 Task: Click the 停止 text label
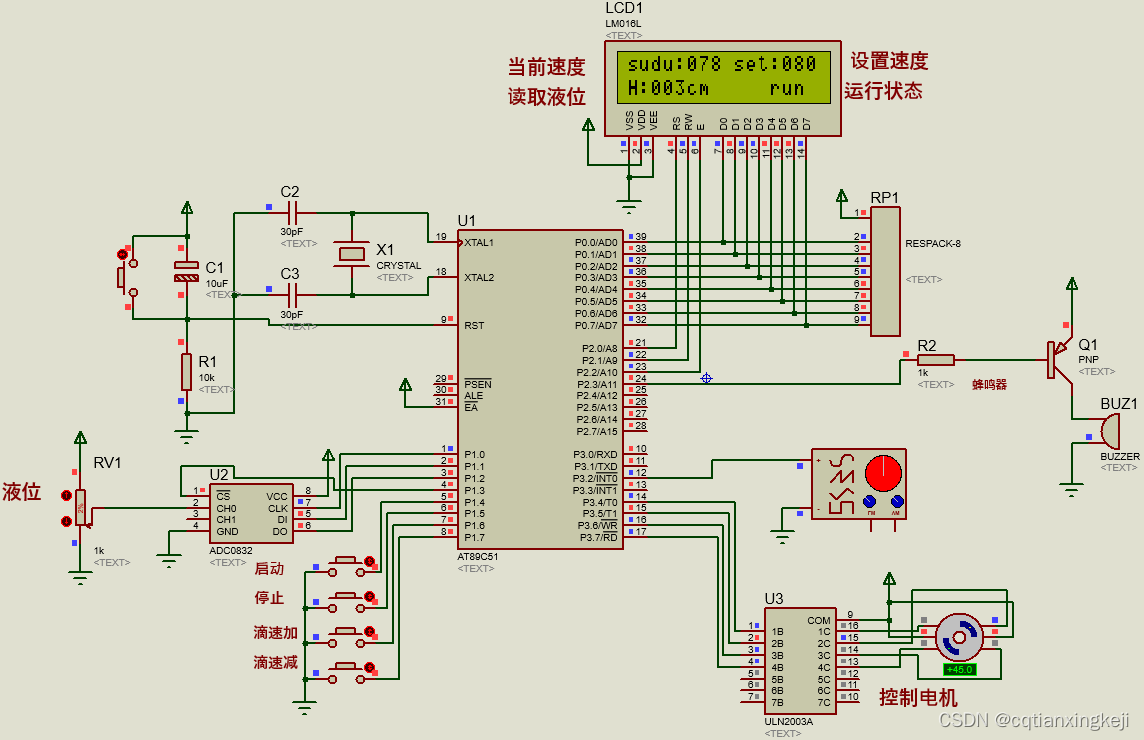coord(269,598)
